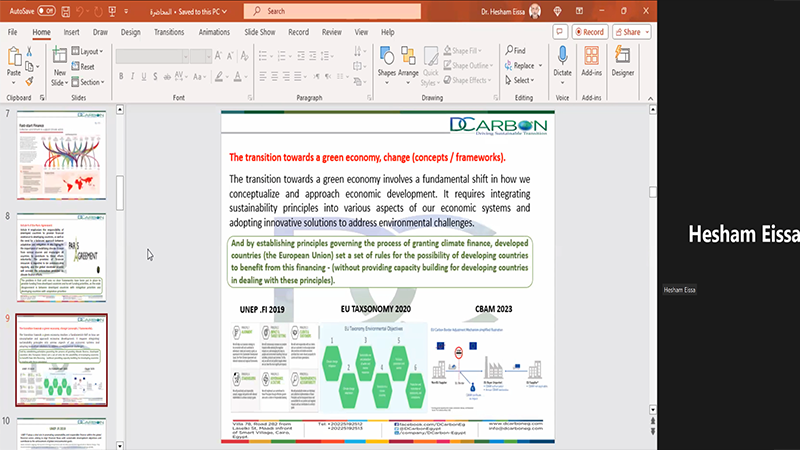Toggle Bold formatting

coord(121,77)
